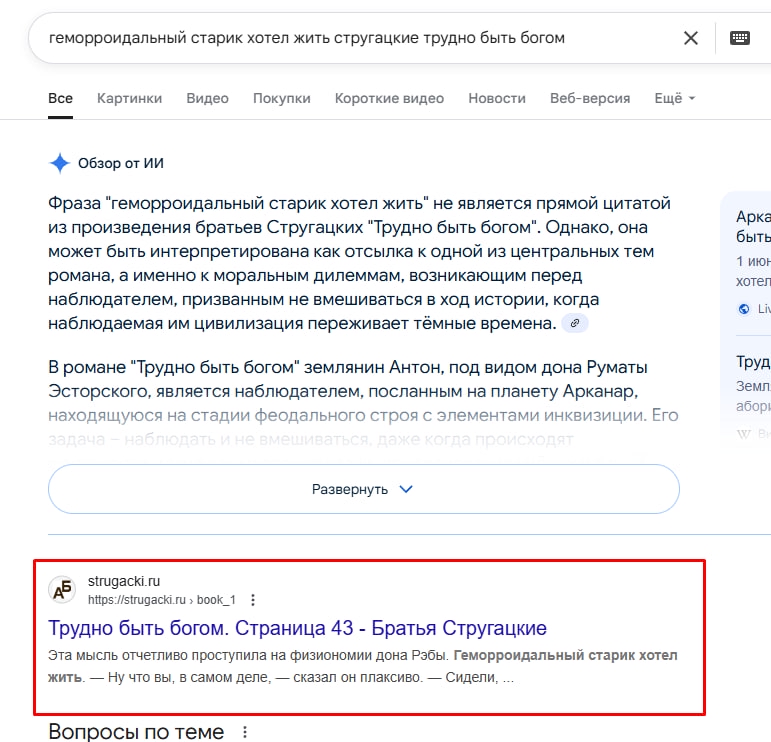Click the strugacki.ru book_1 URL breadcrumb

pos(161,600)
